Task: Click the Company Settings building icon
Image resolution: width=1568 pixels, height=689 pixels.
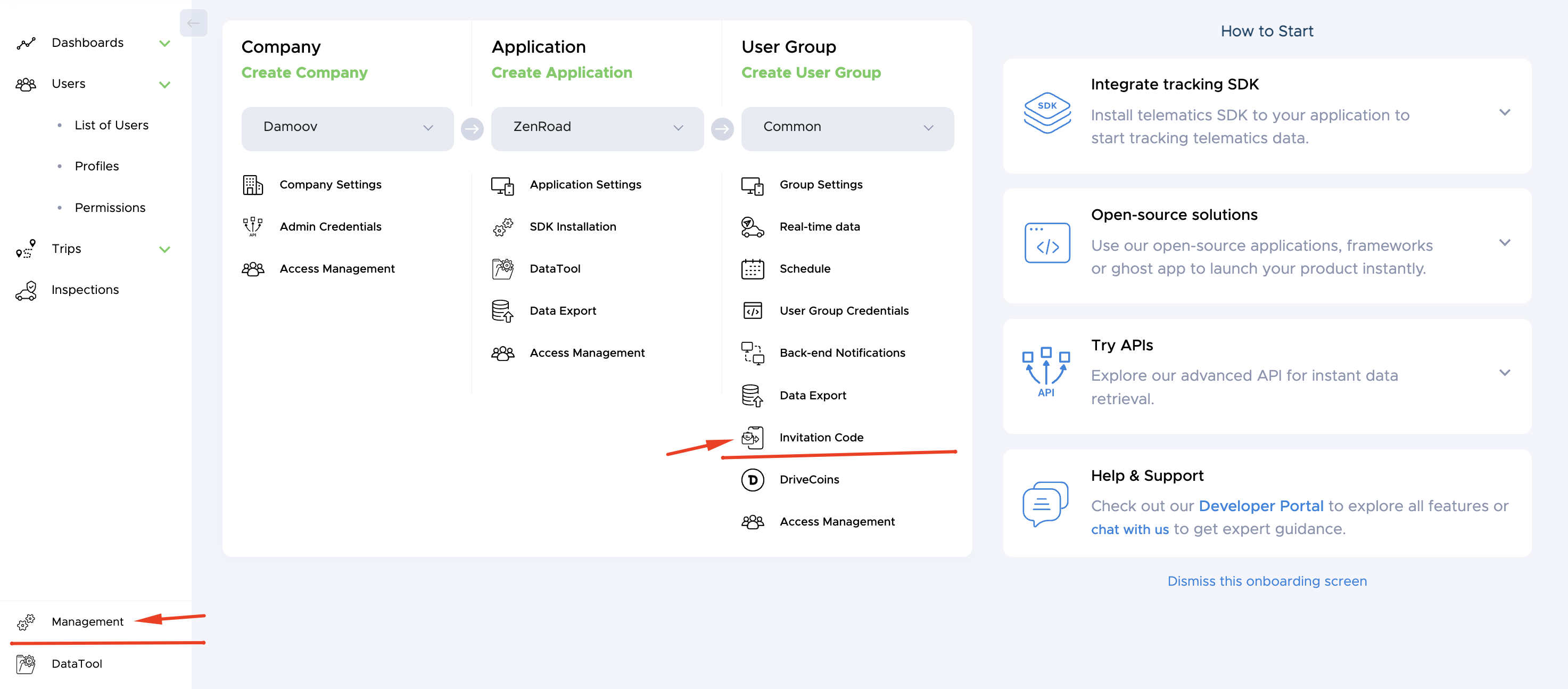Action: [x=253, y=185]
